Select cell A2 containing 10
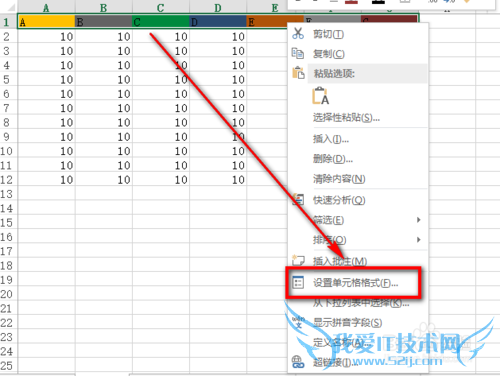The width and height of the screenshot is (500, 376). coord(46,36)
